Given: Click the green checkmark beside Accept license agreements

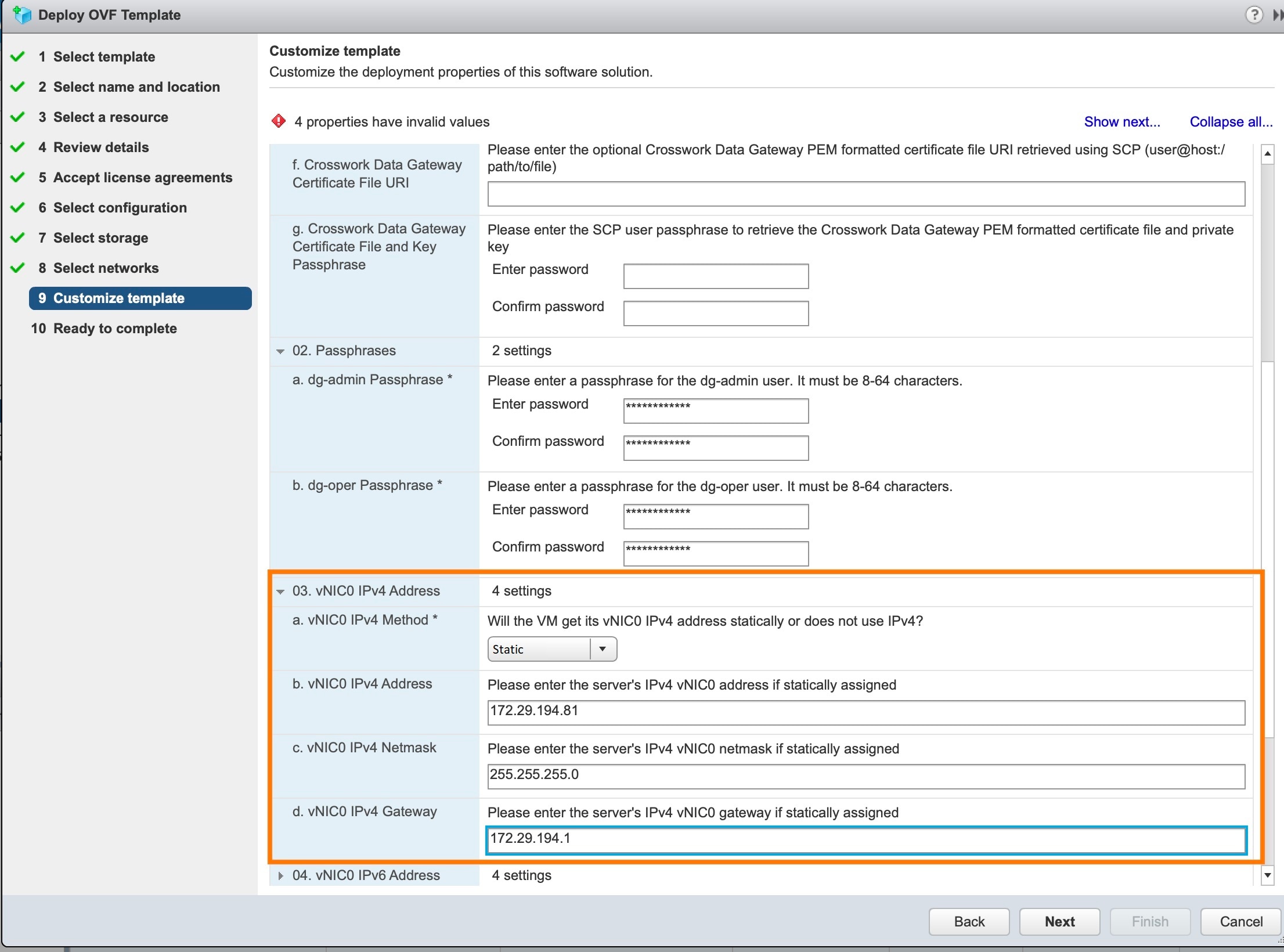Looking at the screenshot, I should click(17, 177).
